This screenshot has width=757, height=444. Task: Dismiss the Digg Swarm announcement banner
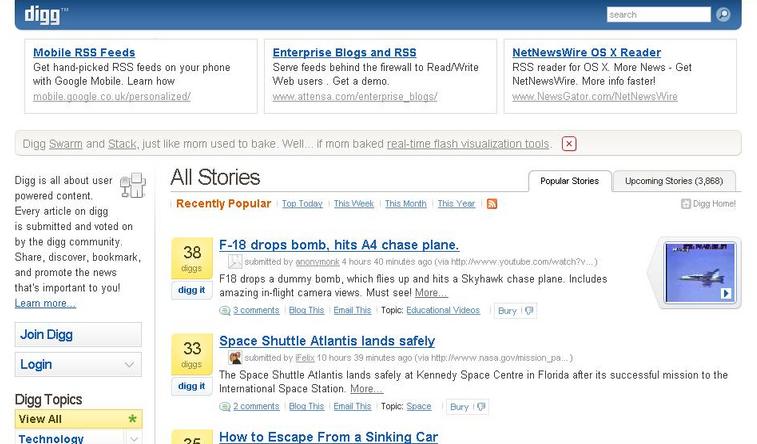click(569, 144)
